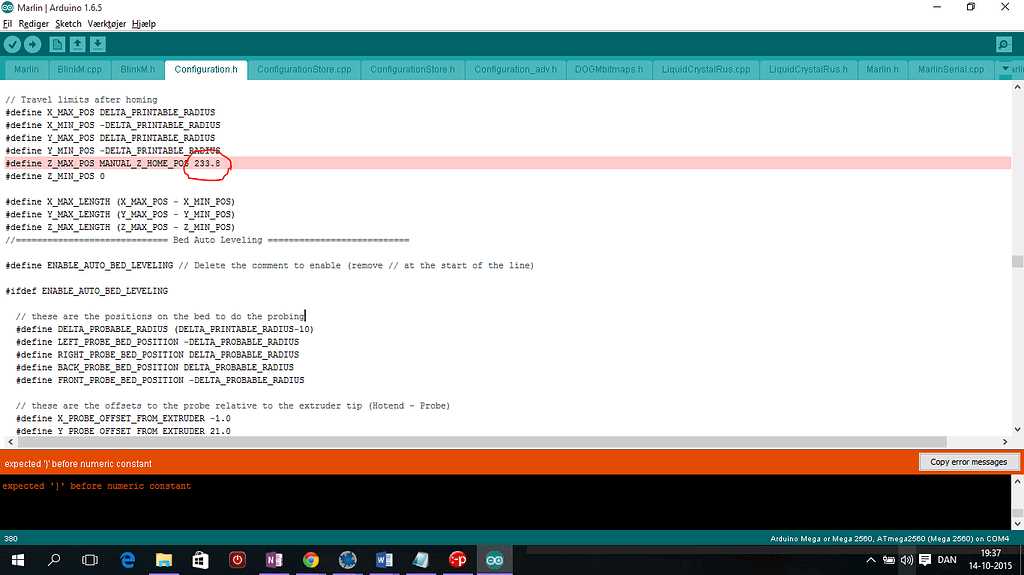Open the Sketch menu
Viewport: 1024px width, 575px height.
[x=68, y=24]
